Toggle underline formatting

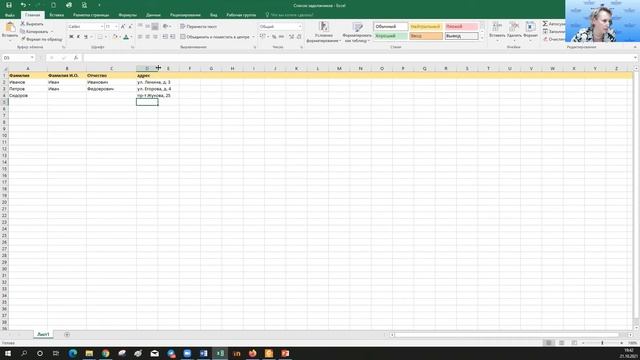pyautogui.click(x=86, y=37)
